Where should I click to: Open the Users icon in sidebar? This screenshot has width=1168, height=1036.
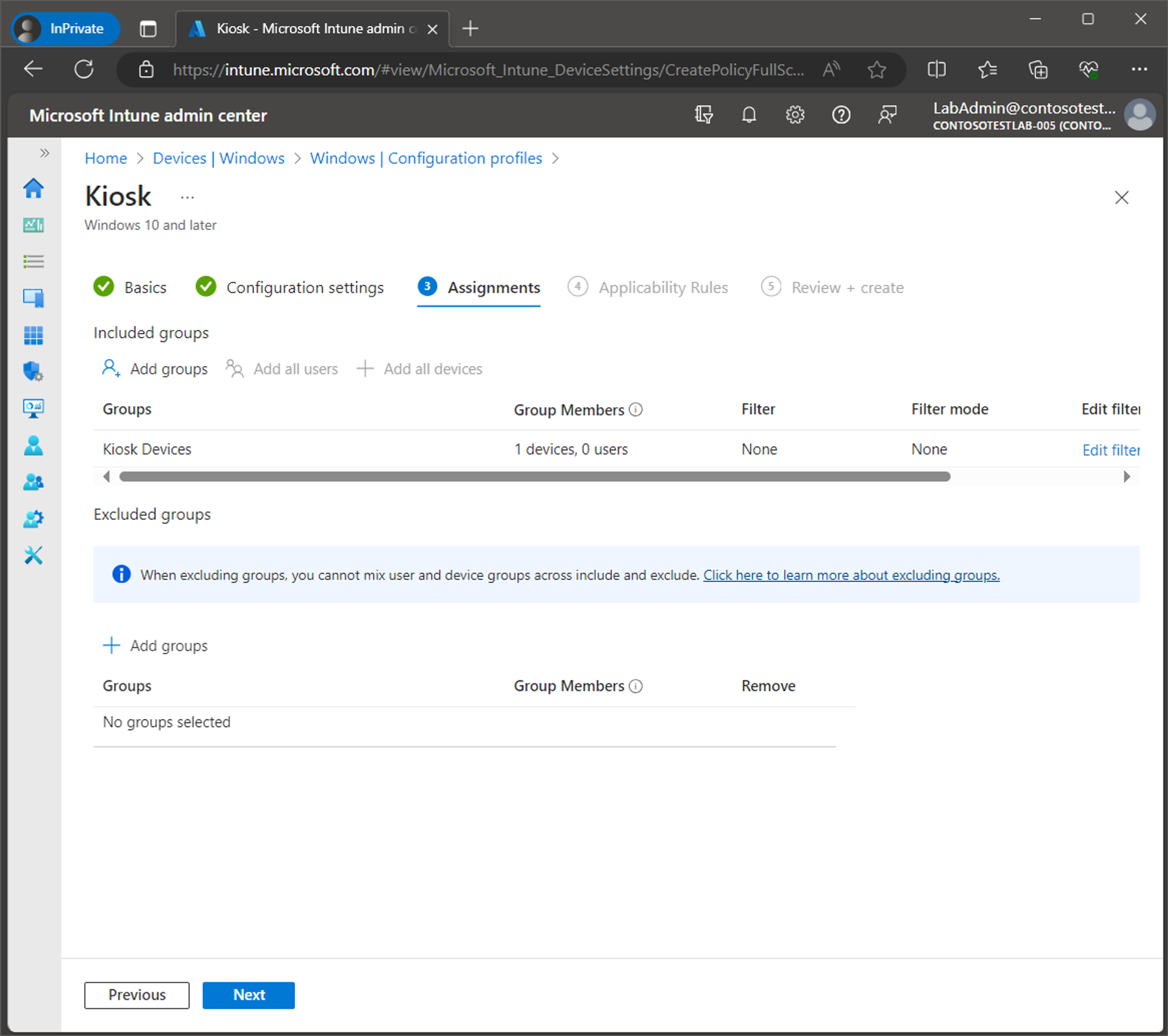(x=34, y=445)
